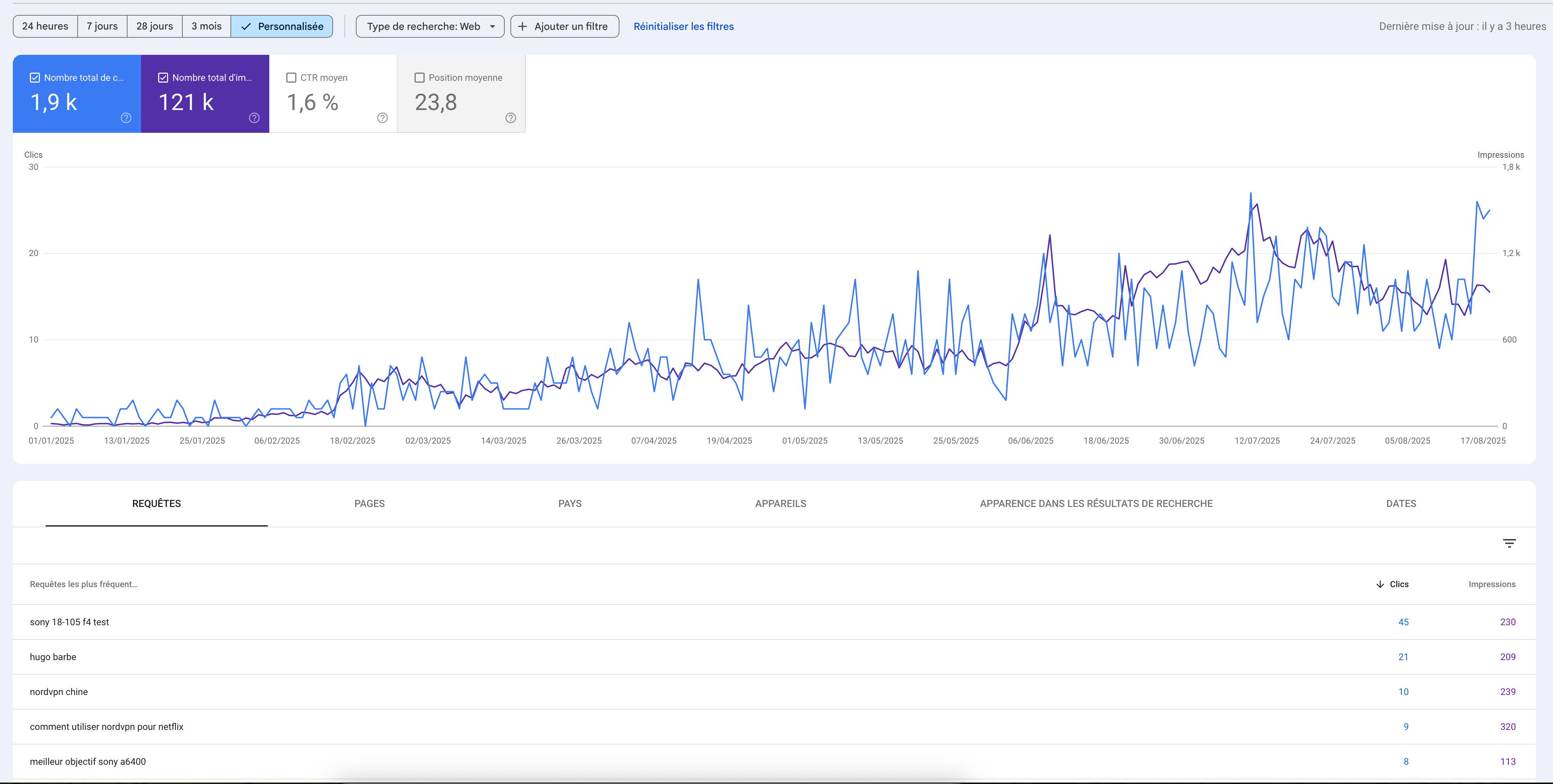Image resolution: width=1553 pixels, height=784 pixels.
Task: Click help icon on total clicks card
Action: coord(126,118)
